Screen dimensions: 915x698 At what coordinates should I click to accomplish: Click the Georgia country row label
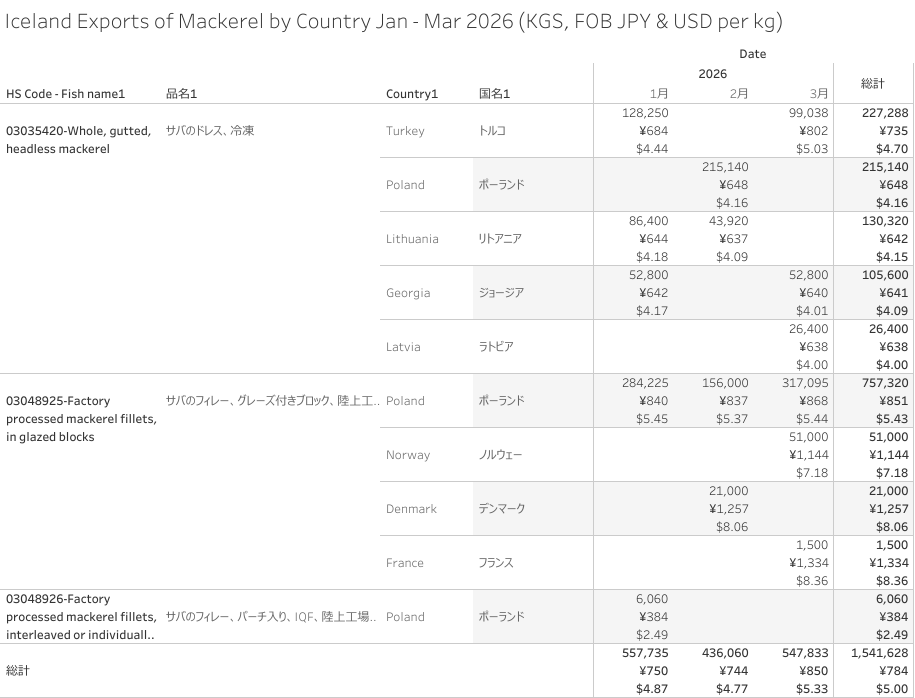coord(408,293)
